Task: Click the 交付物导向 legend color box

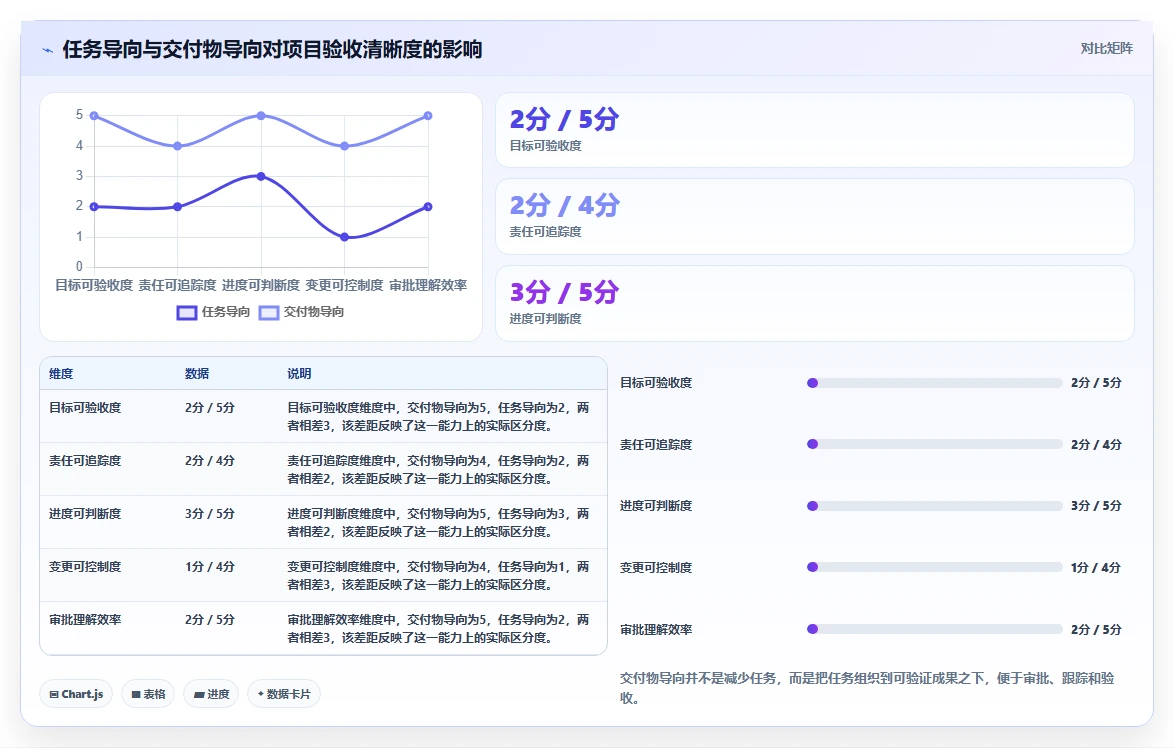Action: pos(269,312)
